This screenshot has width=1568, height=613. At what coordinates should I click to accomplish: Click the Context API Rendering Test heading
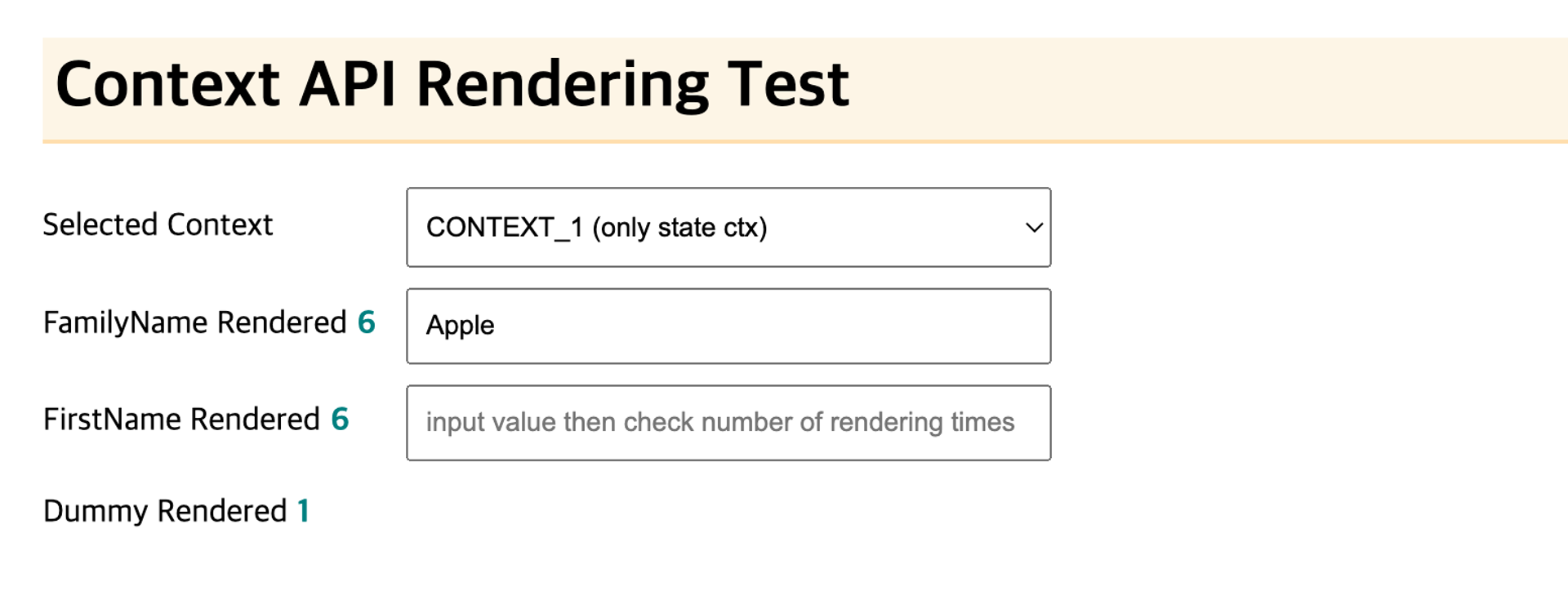click(452, 84)
